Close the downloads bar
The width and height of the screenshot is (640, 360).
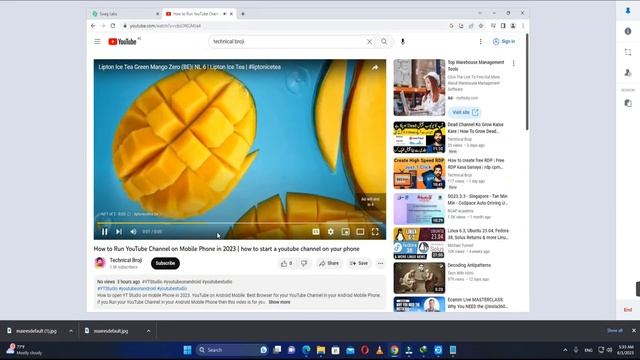[x=633, y=331]
